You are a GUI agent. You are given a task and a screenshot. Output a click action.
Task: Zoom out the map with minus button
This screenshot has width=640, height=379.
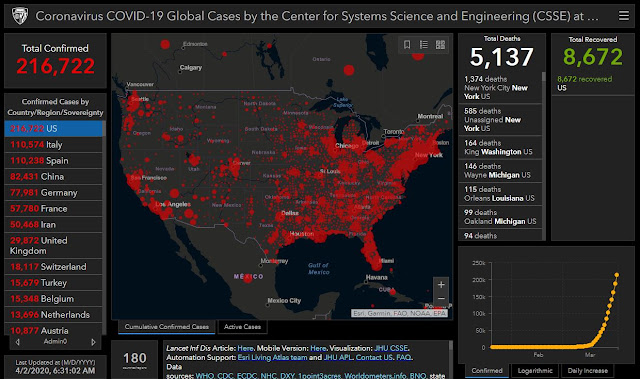point(441,298)
